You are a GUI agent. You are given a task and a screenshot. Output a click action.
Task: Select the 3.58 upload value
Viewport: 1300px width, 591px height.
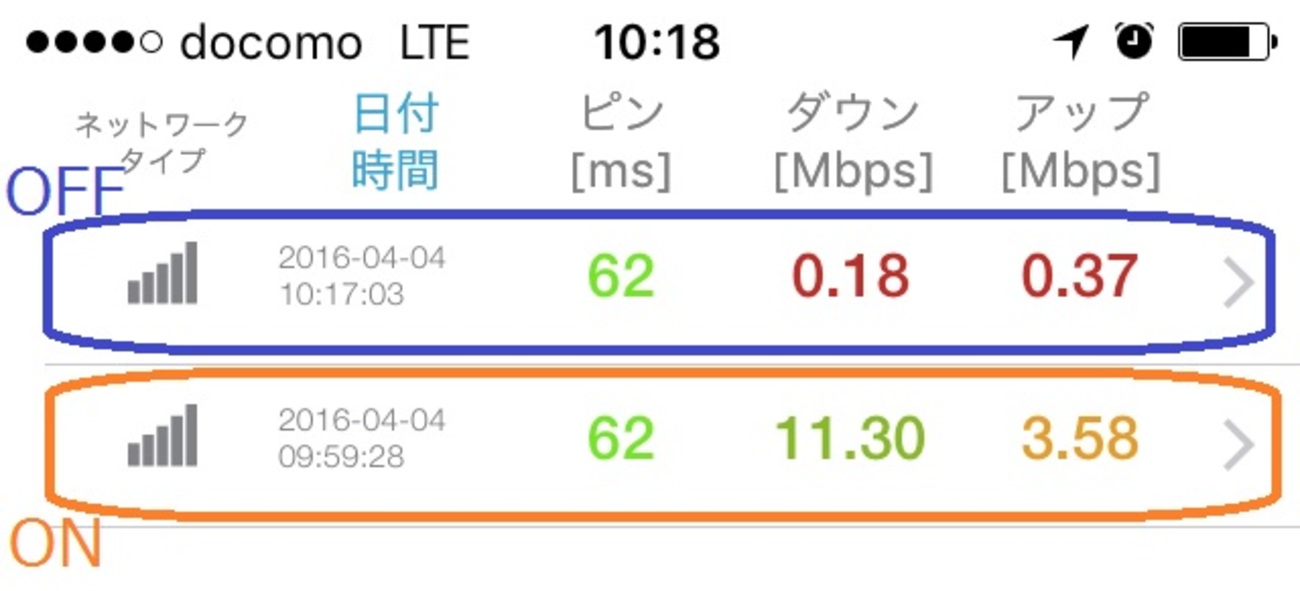click(x=1080, y=438)
